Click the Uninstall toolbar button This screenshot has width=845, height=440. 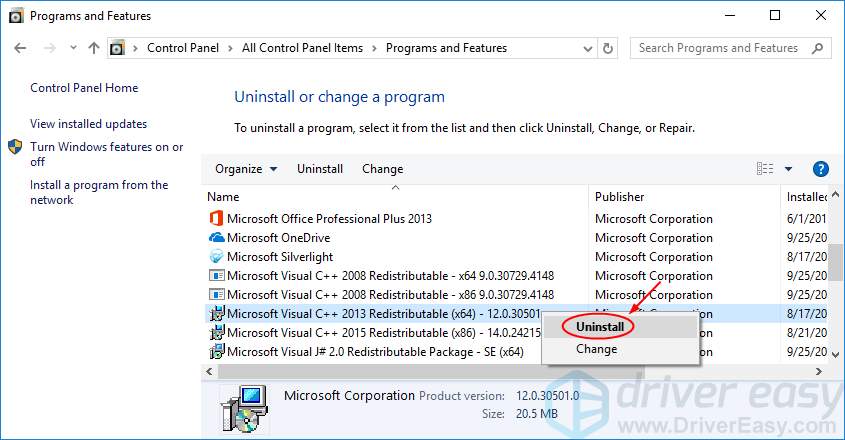[320, 169]
